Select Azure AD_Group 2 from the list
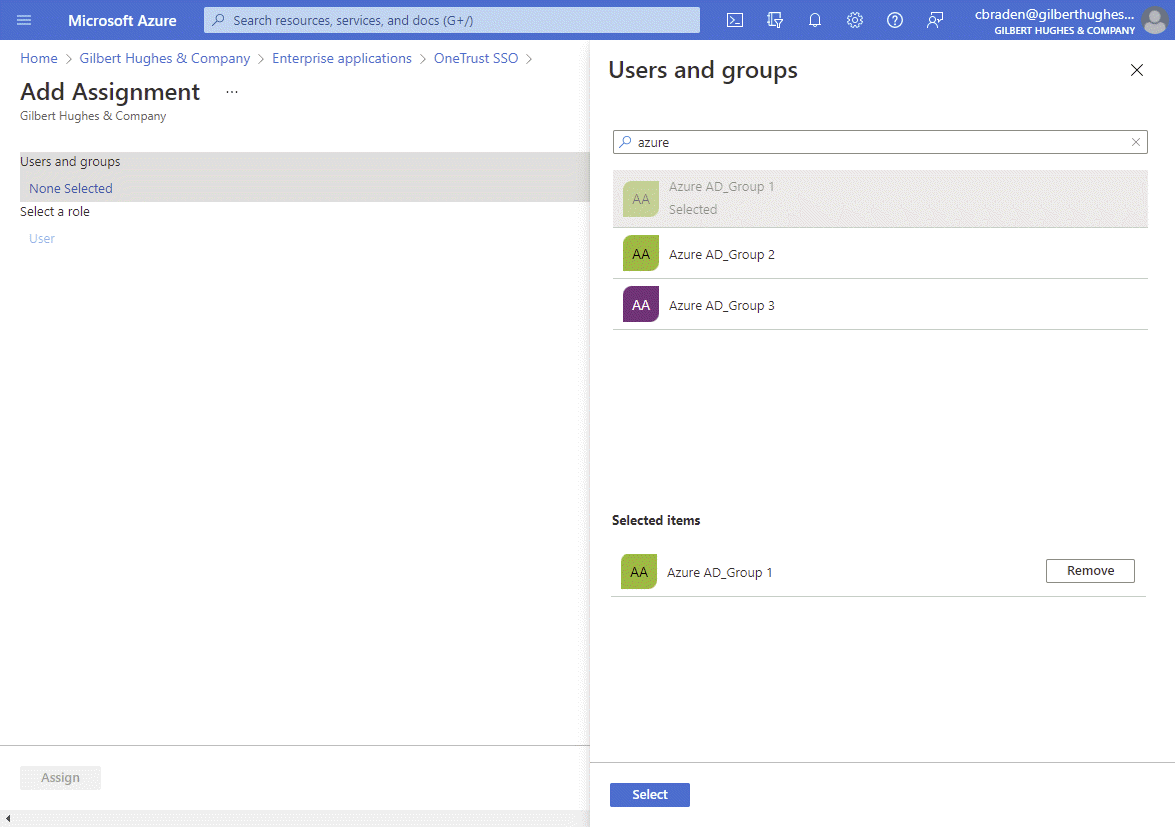Viewport: 1175px width, 827px height. pyautogui.click(x=722, y=254)
